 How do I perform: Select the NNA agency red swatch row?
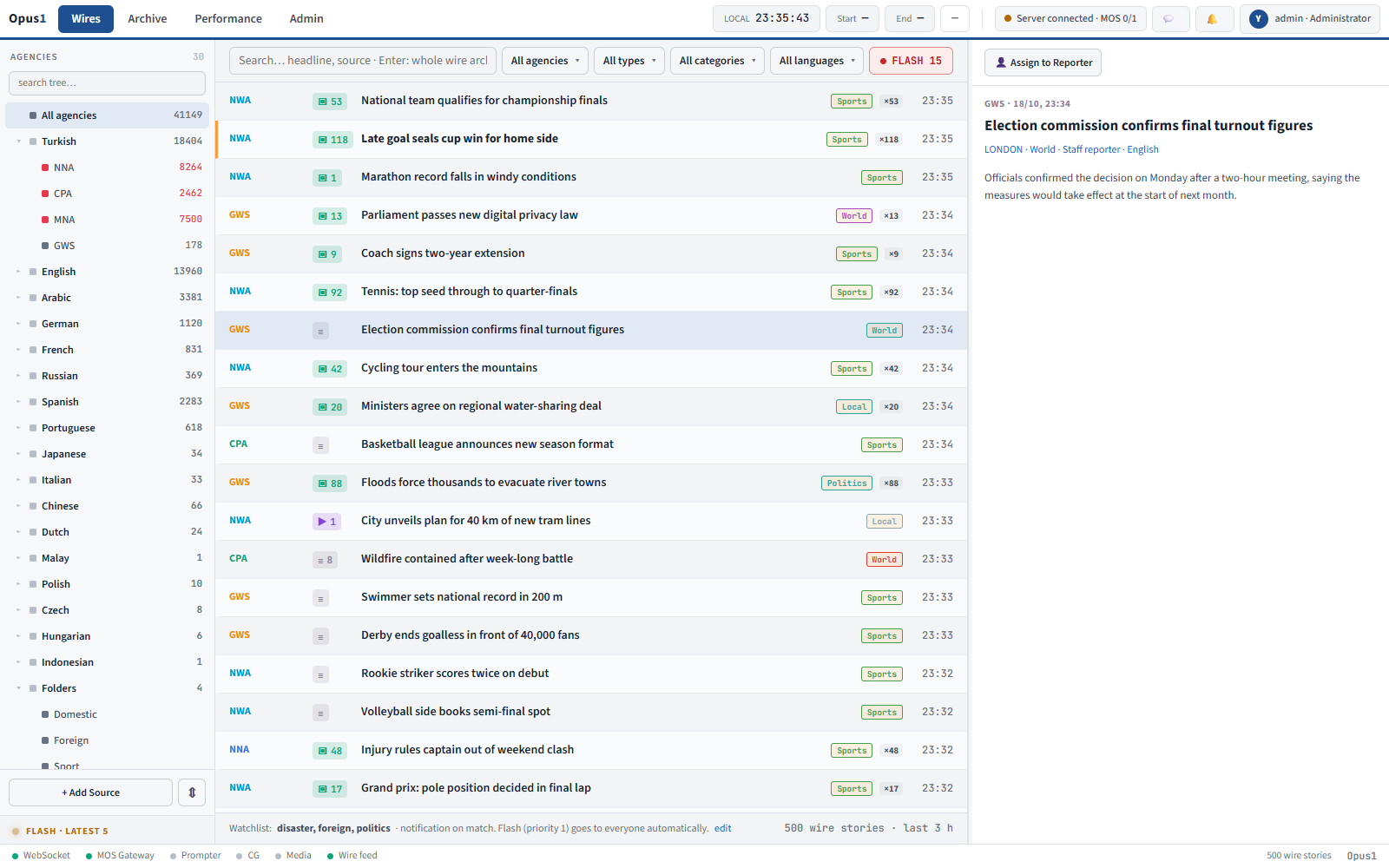point(108,168)
